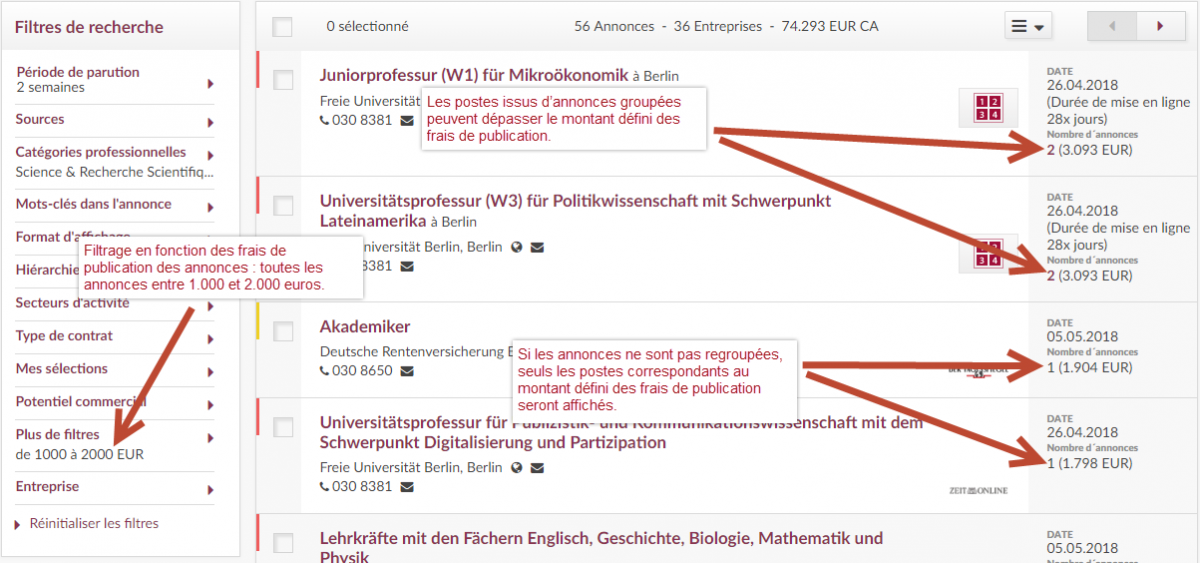Open the Juniorprofessur (W1) für Mikroökonomik listing
The image size is (1200, 563).
pyautogui.click(x=473, y=75)
